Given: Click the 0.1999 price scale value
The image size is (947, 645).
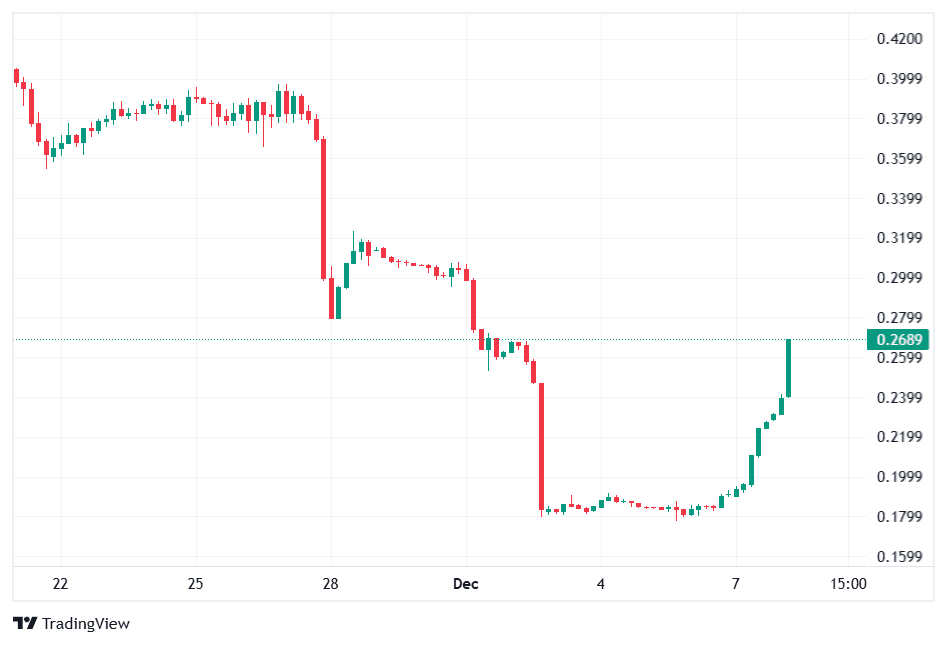Looking at the screenshot, I should coord(898,476).
